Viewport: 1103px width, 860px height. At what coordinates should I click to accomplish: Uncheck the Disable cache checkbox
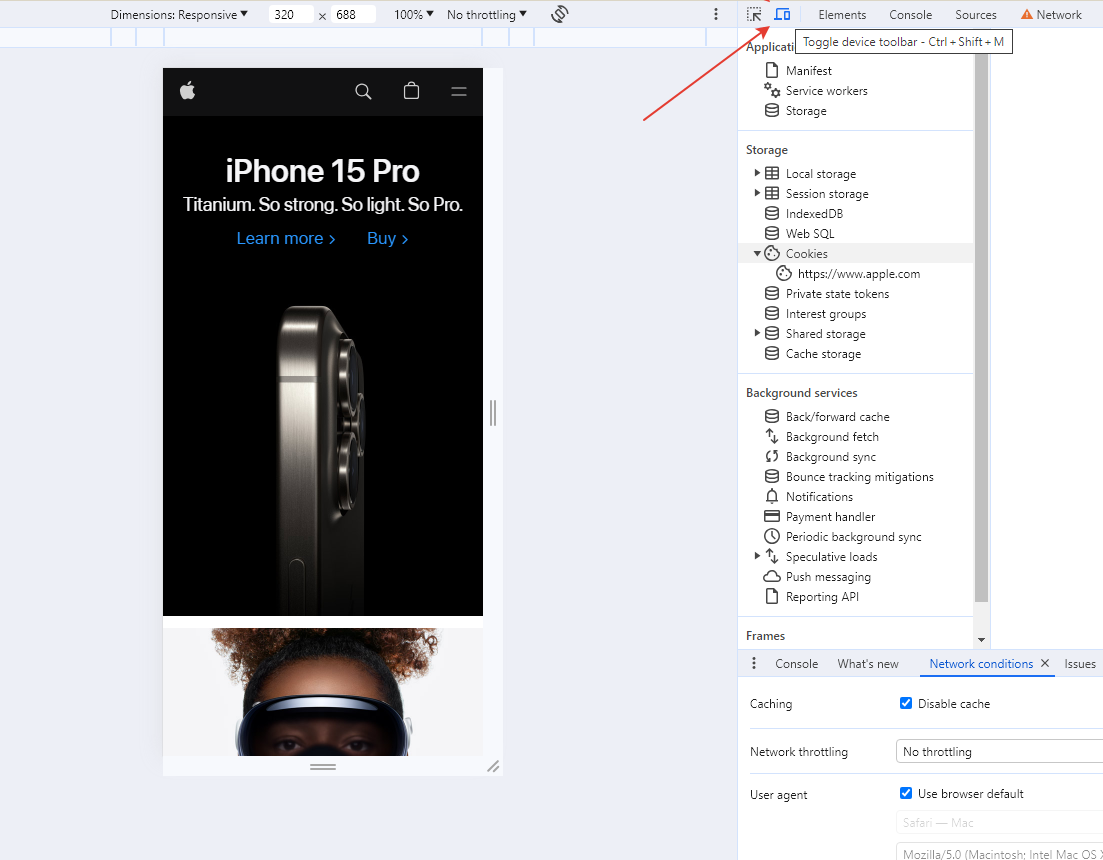906,703
